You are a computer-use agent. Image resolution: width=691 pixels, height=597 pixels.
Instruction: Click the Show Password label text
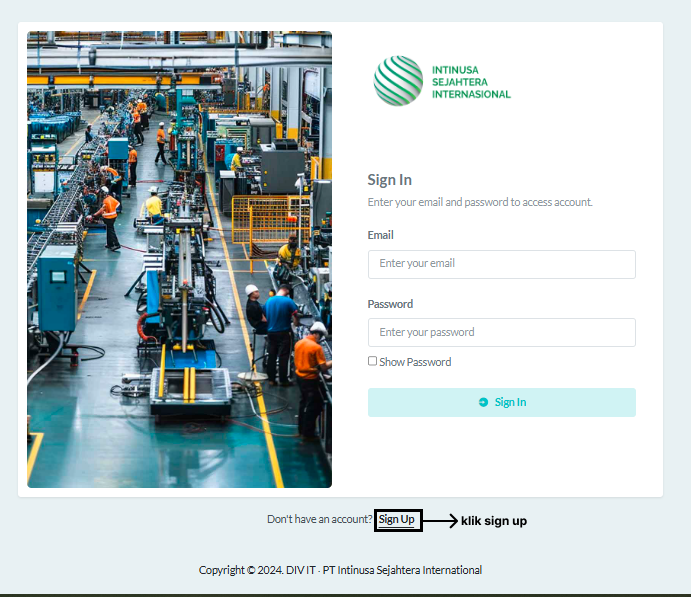click(x=415, y=362)
